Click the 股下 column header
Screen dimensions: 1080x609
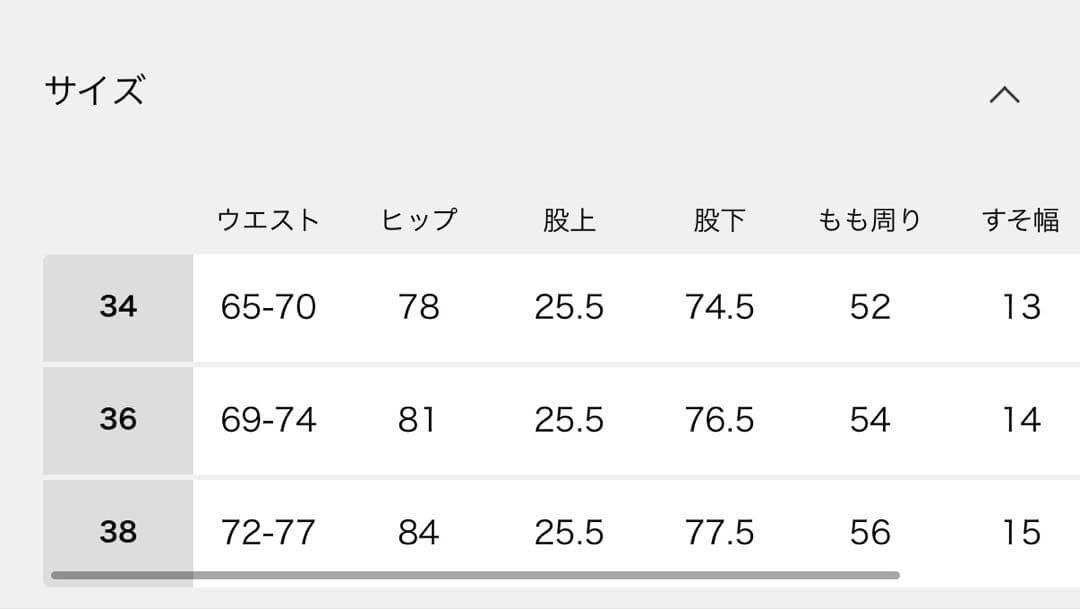719,220
